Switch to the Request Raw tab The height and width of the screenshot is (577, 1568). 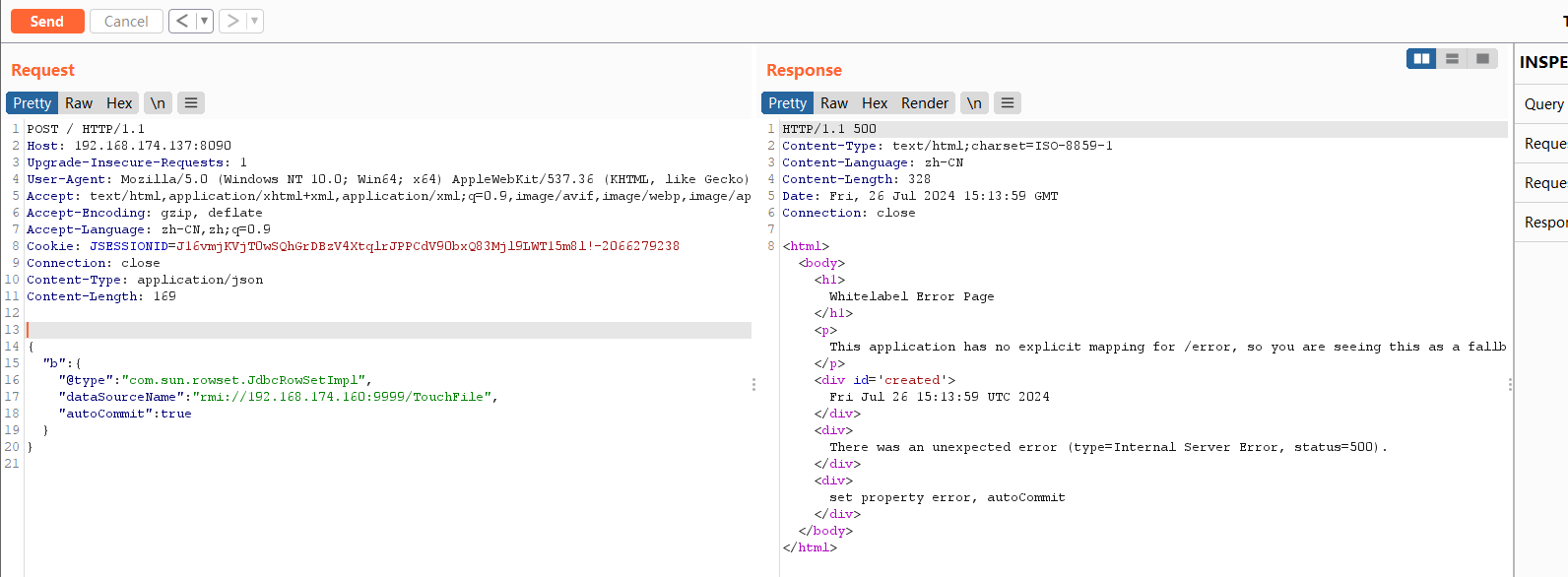coord(79,102)
